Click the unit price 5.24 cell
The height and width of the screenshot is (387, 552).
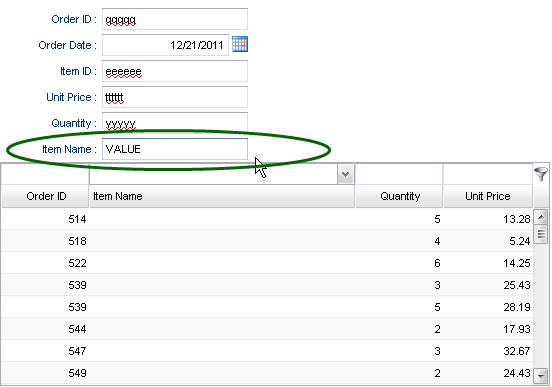(x=488, y=241)
